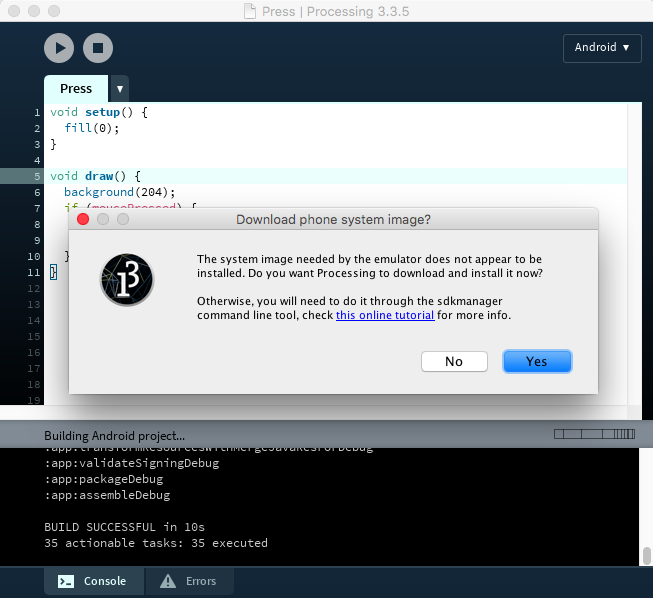This screenshot has height=598, width=653.
Task: Open the tab menu arrow next to Press
Action: click(120, 89)
